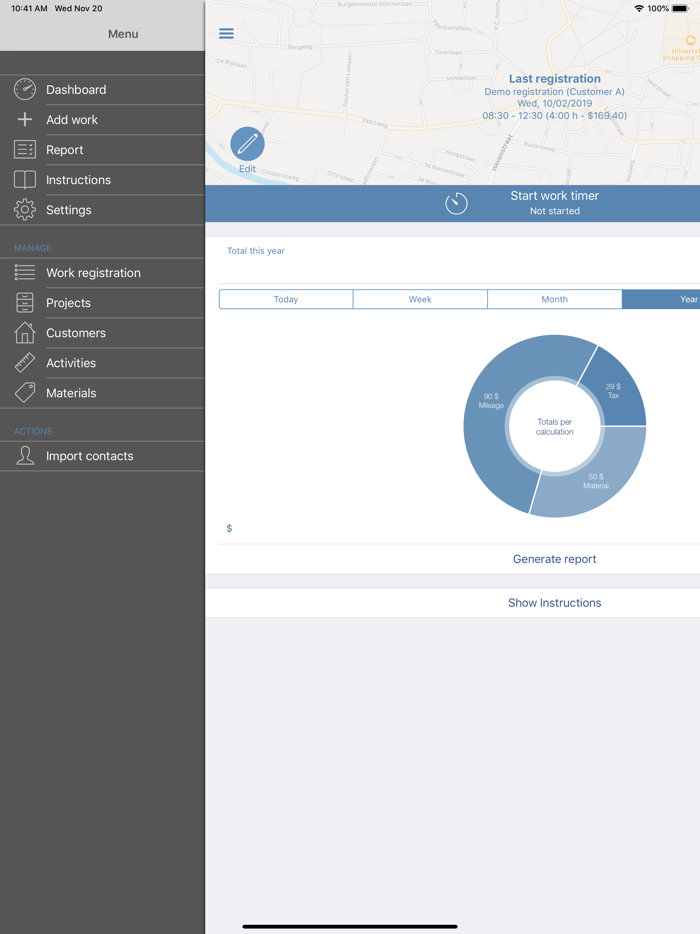
Task: Switch to the Week tab
Action: 420,299
